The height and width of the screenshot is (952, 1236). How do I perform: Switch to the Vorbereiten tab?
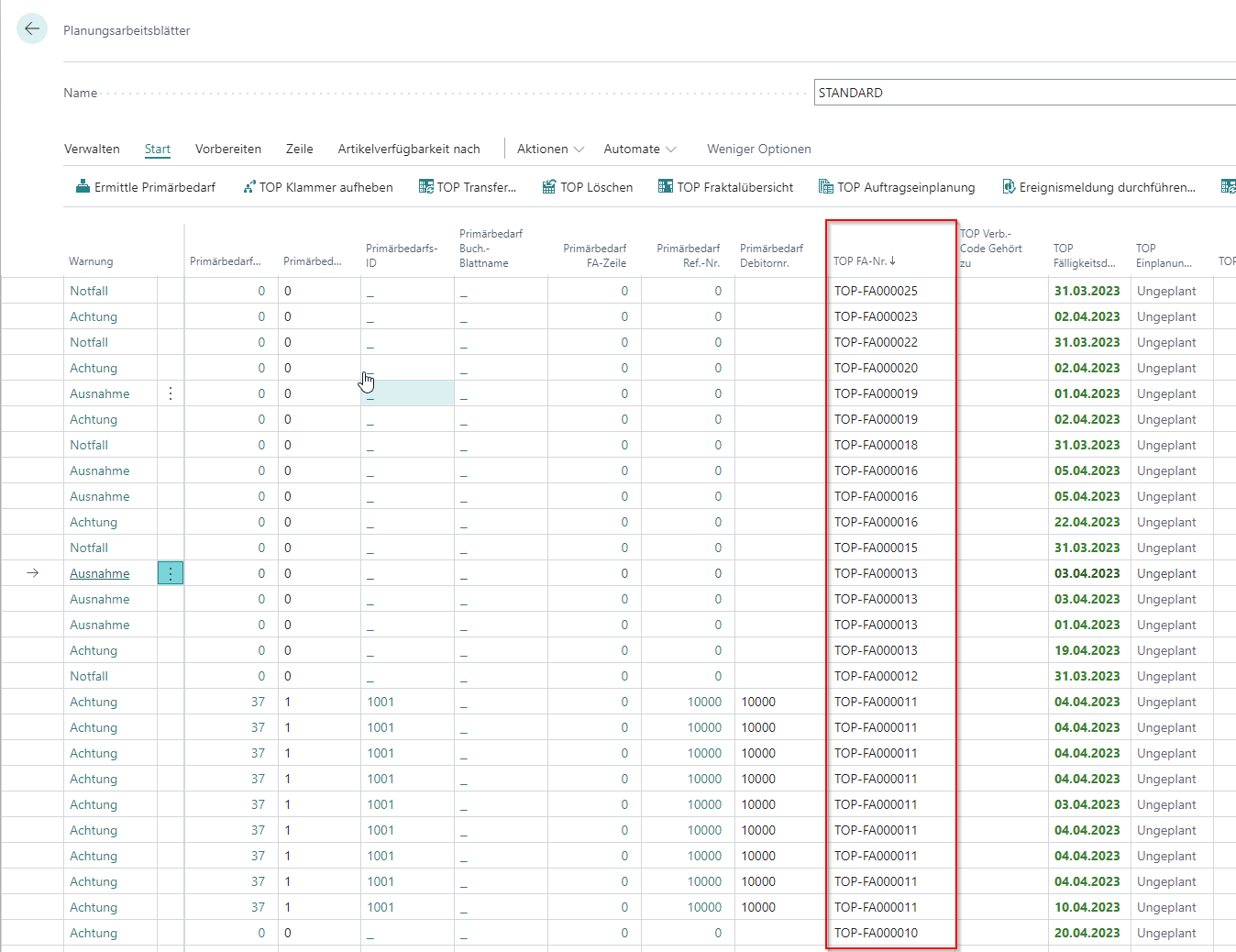[228, 149]
